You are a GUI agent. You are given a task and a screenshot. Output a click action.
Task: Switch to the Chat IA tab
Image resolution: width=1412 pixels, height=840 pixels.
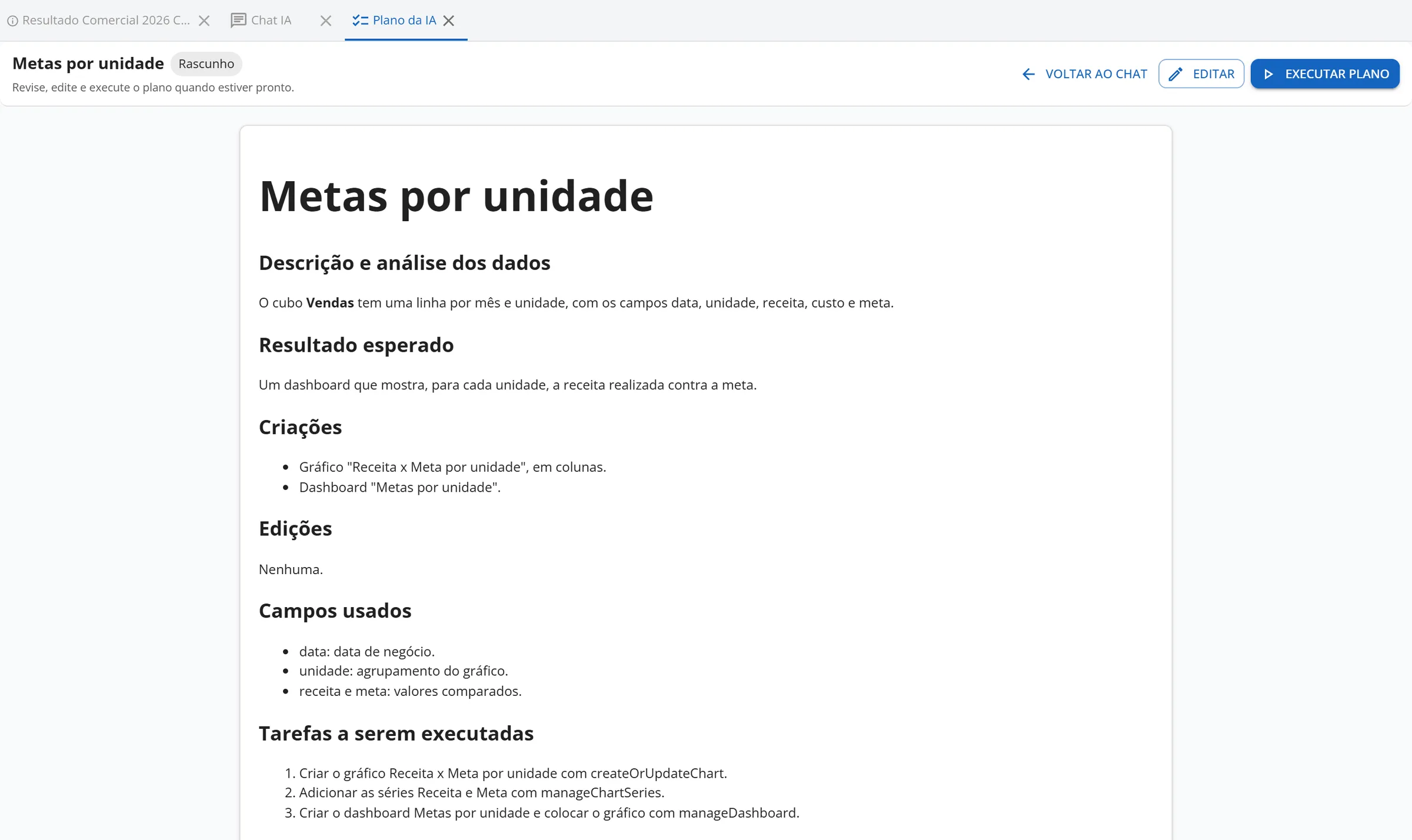[x=271, y=21]
